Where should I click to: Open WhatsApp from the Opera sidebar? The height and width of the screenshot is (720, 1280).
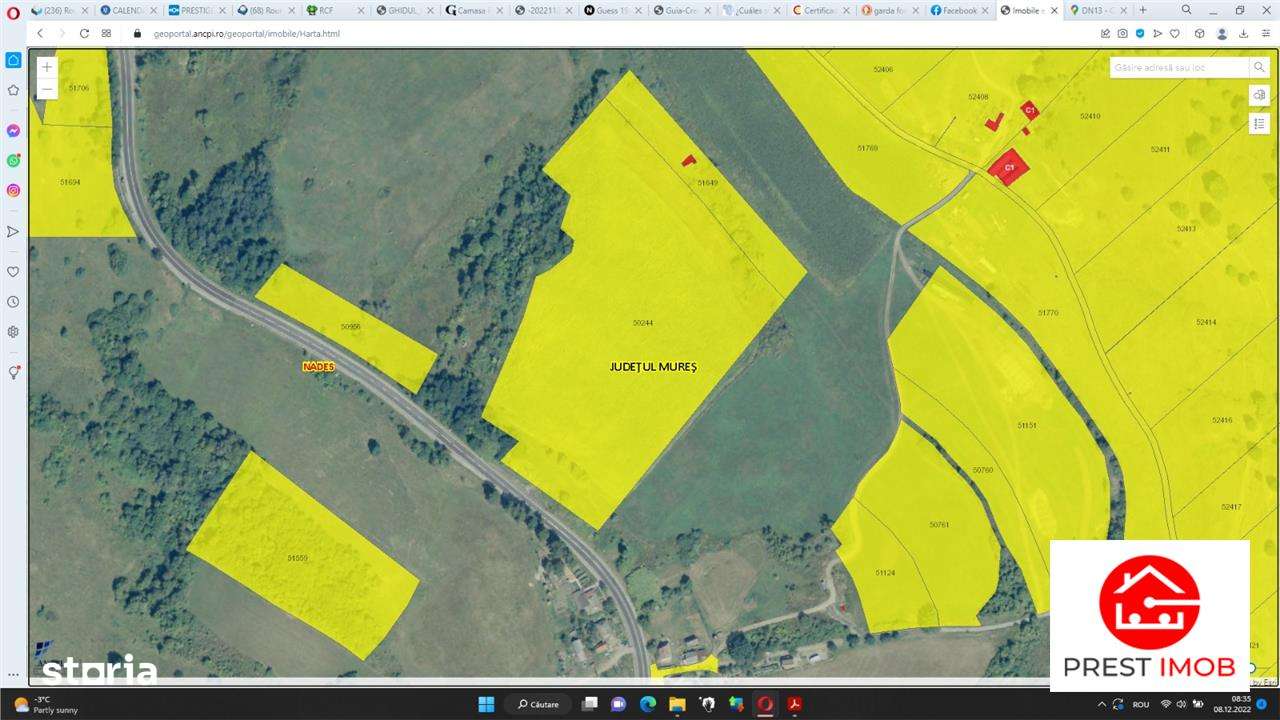(13, 160)
